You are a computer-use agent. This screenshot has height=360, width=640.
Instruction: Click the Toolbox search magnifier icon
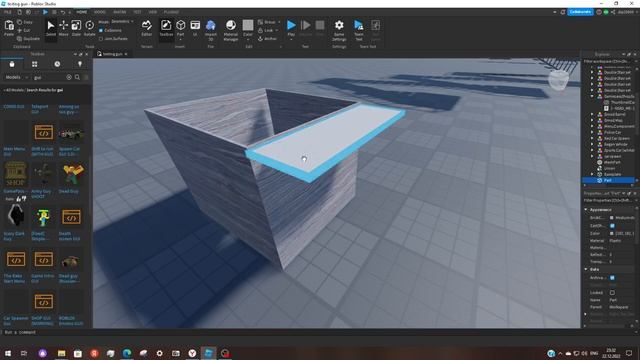click(77, 77)
